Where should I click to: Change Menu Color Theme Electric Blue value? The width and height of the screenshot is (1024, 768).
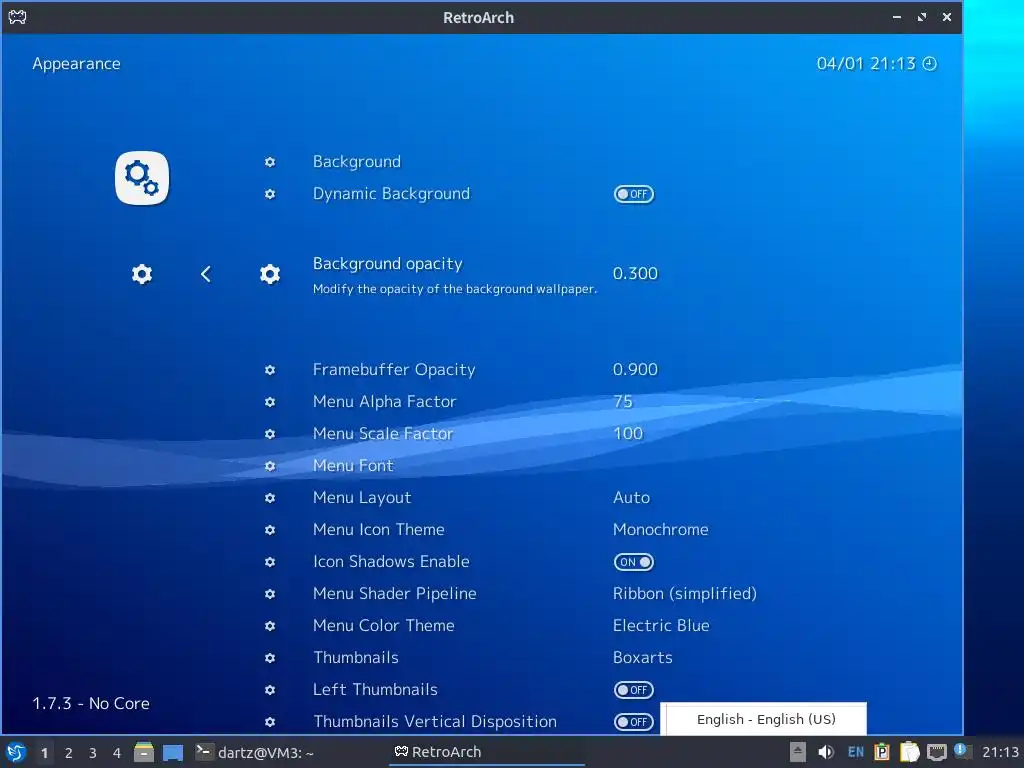coord(661,626)
